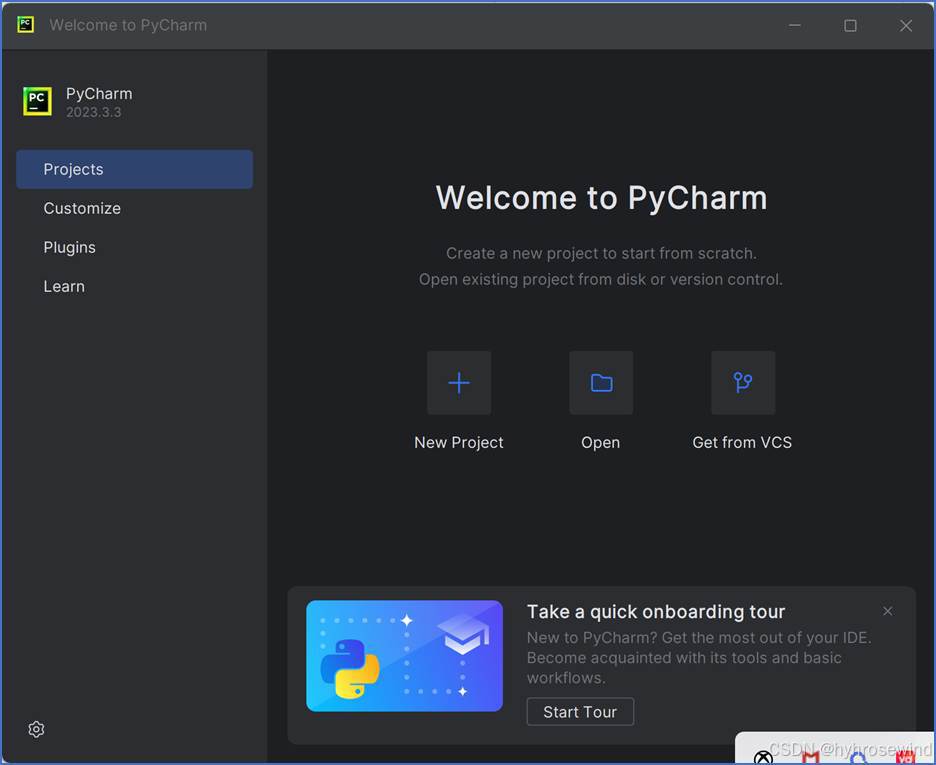Click the onboarding tour Python thumbnail
This screenshot has width=936, height=765.
(x=404, y=656)
